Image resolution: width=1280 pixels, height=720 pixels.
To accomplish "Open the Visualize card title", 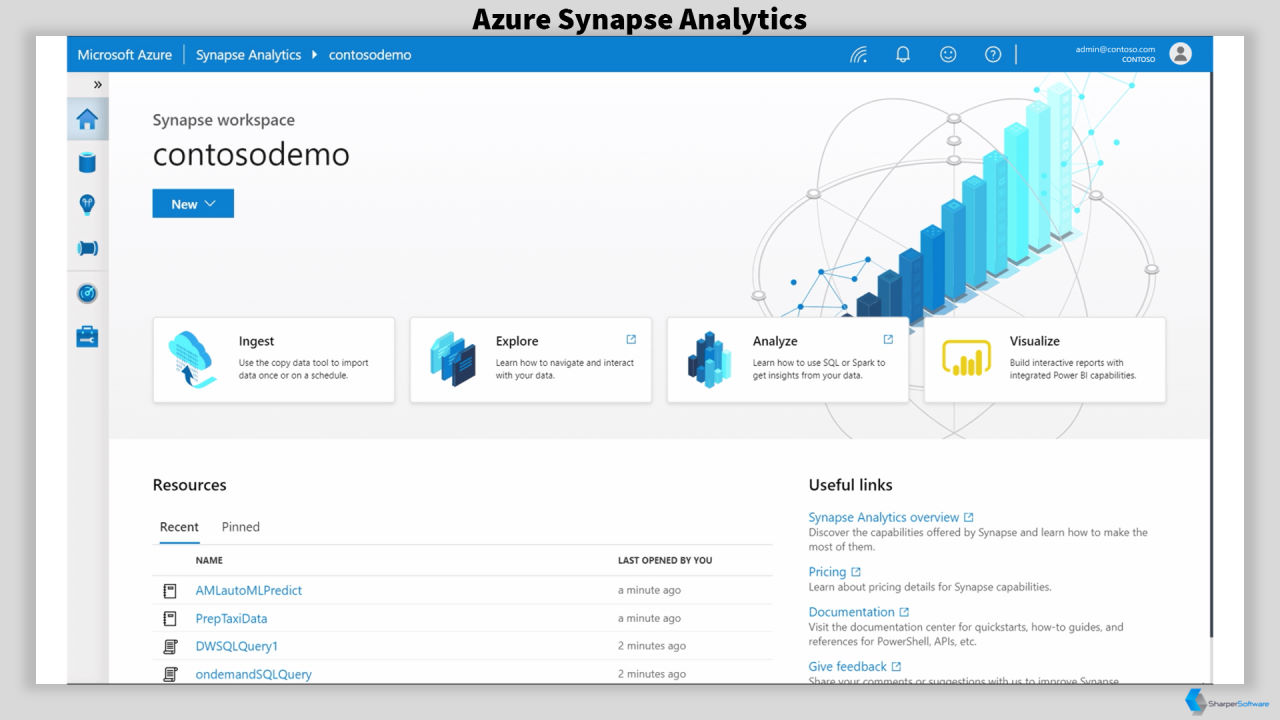I will pyautogui.click(x=1035, y=341).
